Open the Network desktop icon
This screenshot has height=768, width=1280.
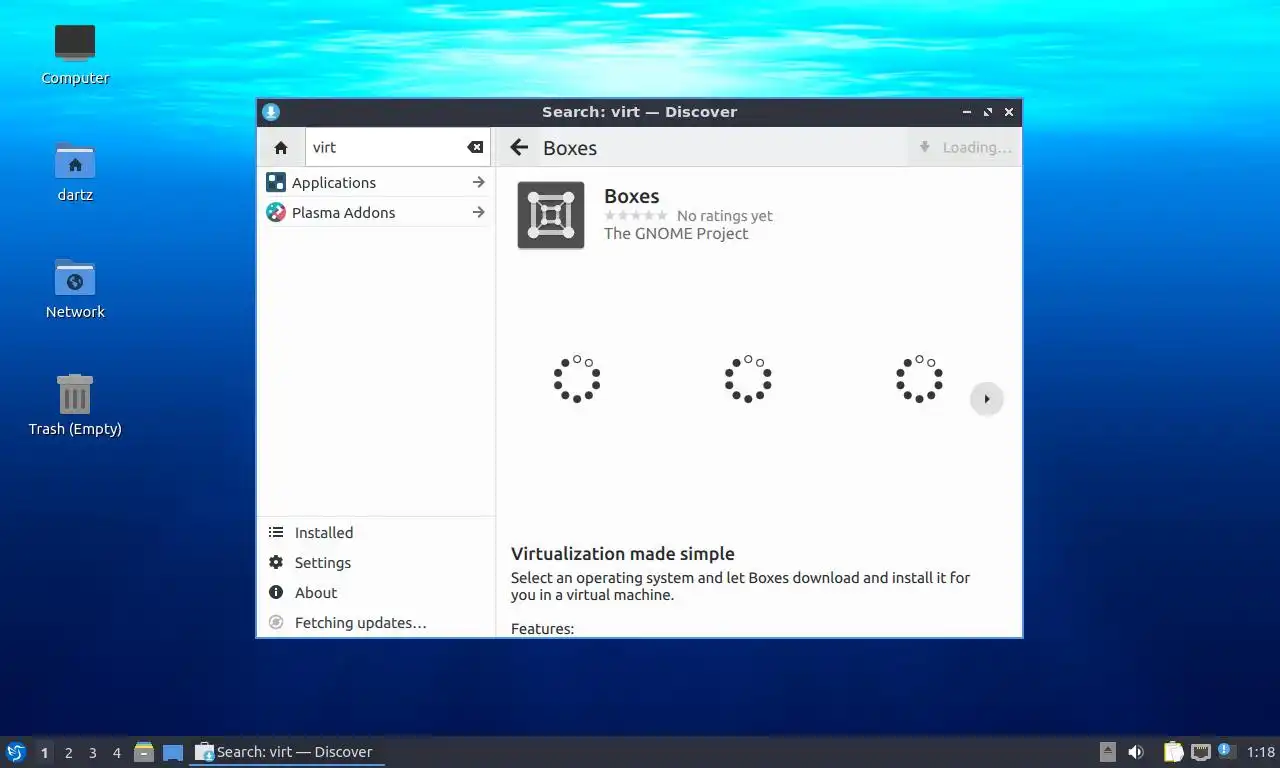tap(75, 288)
